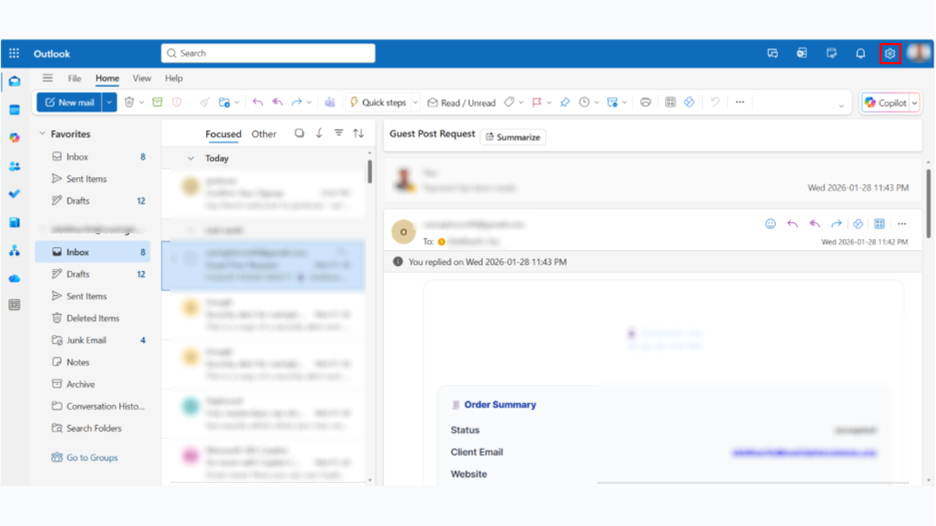Click into the Search box
The image size is (936, 526).
pyautogui.click(x=268, y=53)
